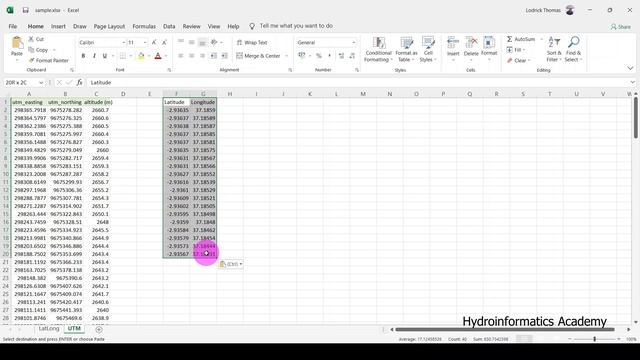Apply the red font color
The image size is (640, 360).
158,56
